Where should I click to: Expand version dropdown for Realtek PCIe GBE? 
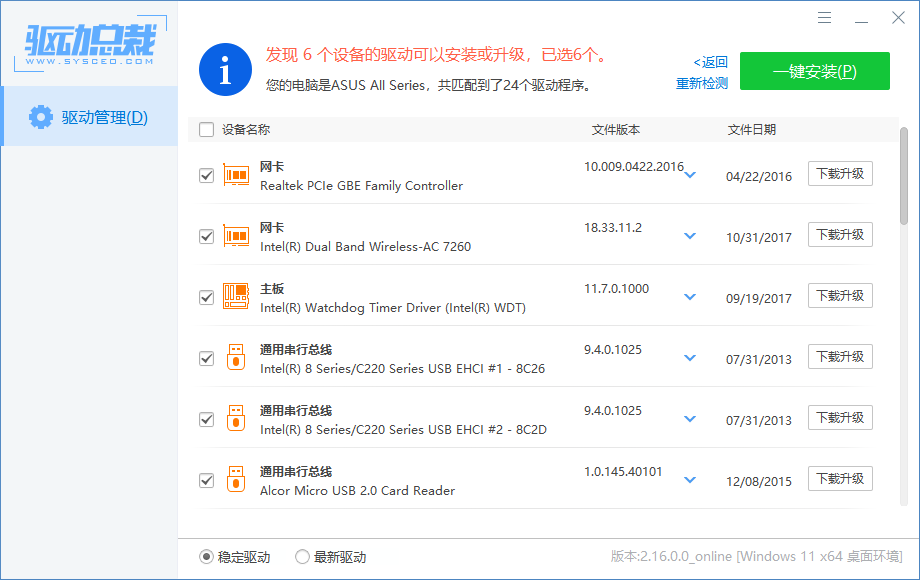pyautogui.click(x=690, y=175)
